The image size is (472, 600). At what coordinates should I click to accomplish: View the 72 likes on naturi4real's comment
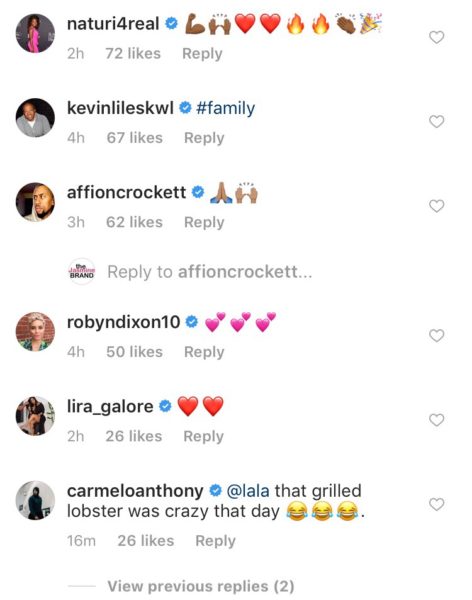(133, 54)
